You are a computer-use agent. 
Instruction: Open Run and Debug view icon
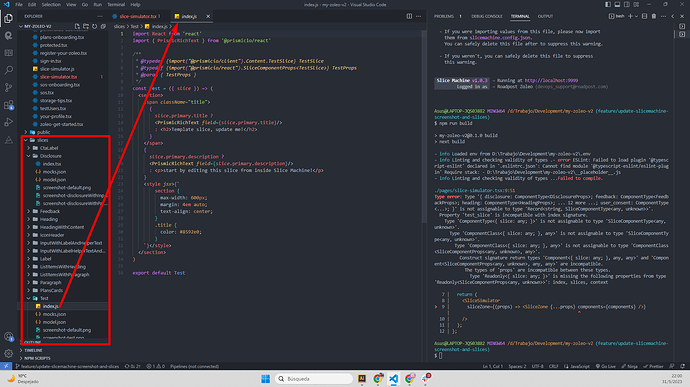tap(8, 122)
